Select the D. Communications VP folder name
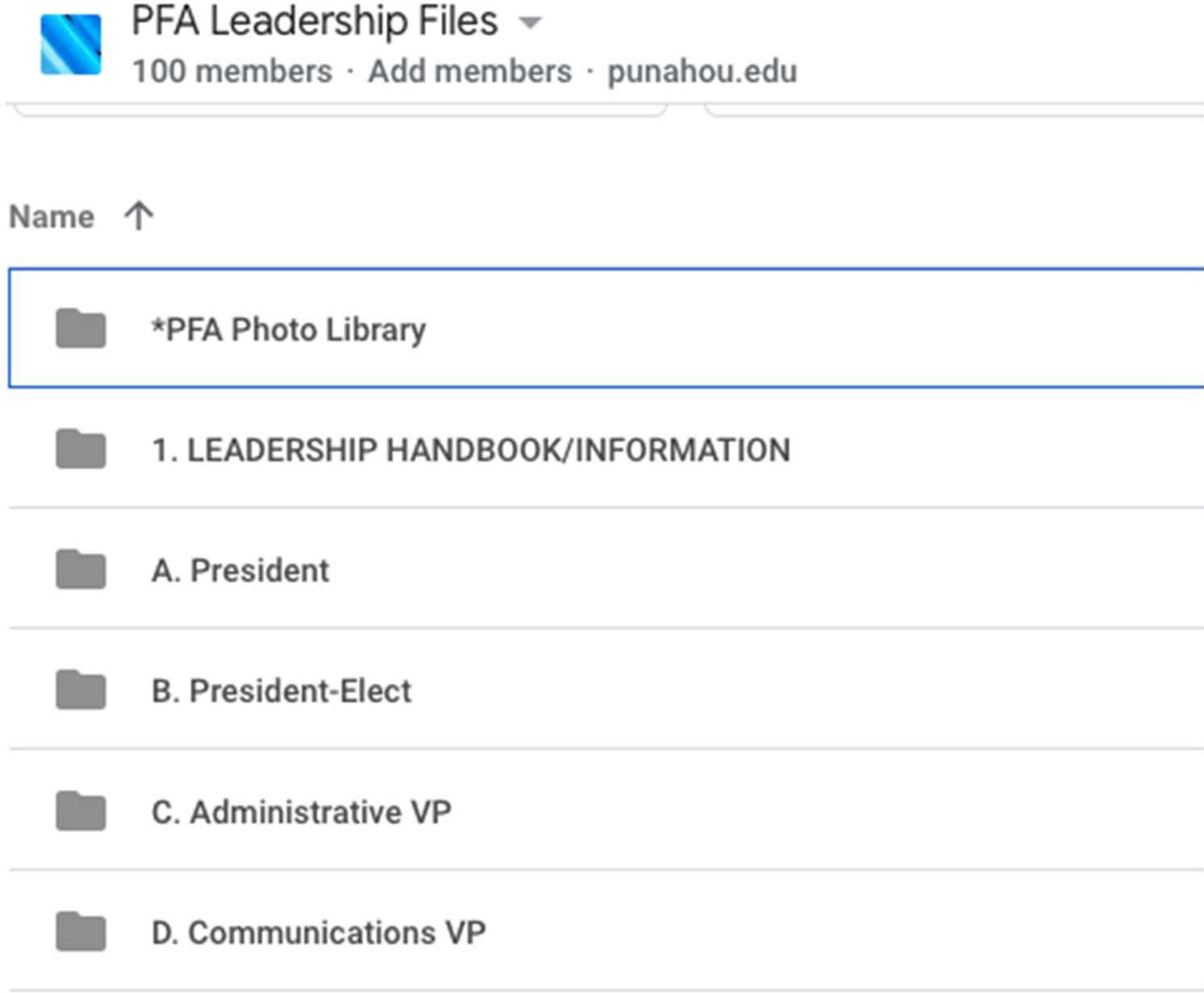This screenshot has height=993, width=1204. pyautogui.click(x=318, y=932)
